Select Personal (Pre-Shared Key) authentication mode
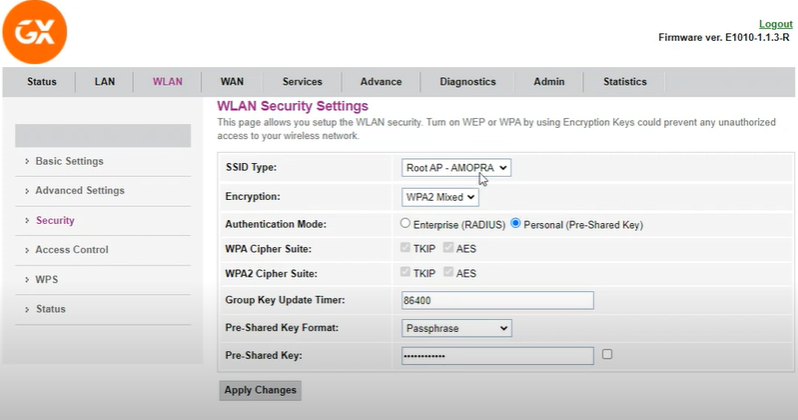This screenshot has height=420, width=798. [x=516, y=224]
